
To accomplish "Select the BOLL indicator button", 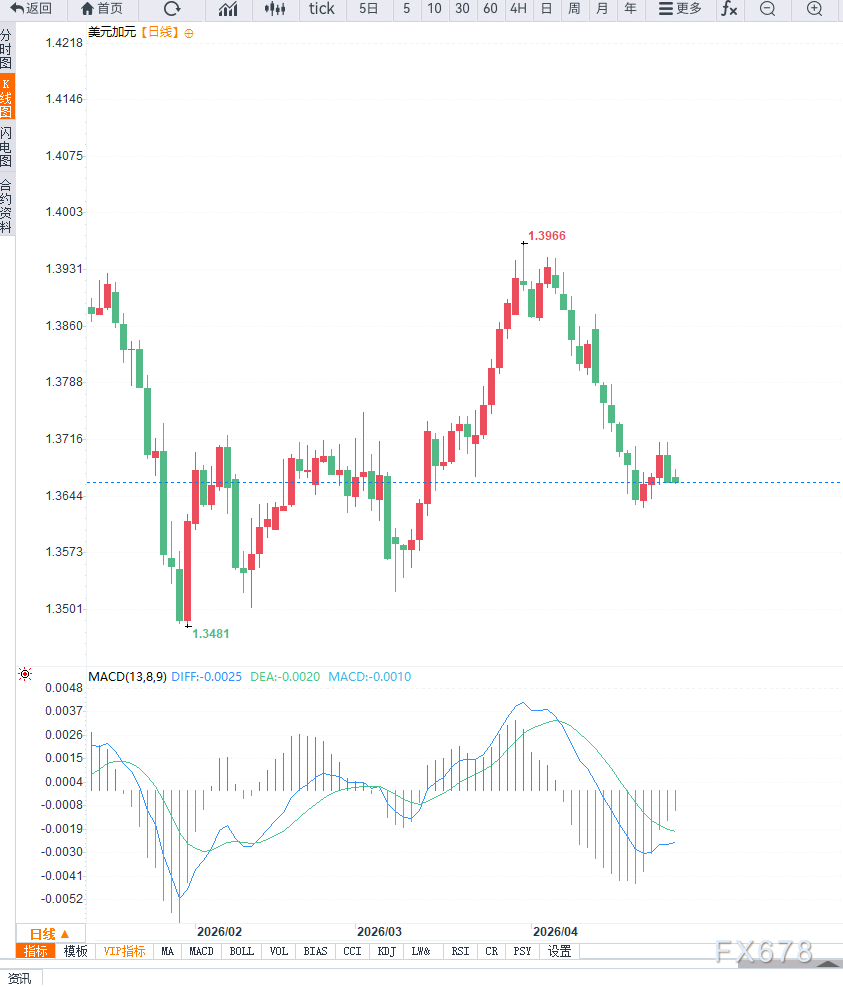I will pyautogui.click(x=242, y=951).
